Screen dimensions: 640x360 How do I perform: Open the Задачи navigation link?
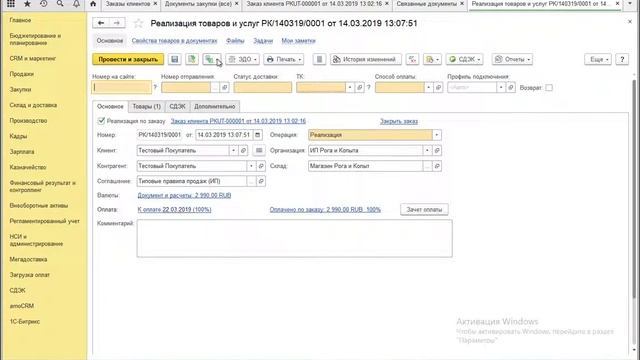[x=263, y=41]
